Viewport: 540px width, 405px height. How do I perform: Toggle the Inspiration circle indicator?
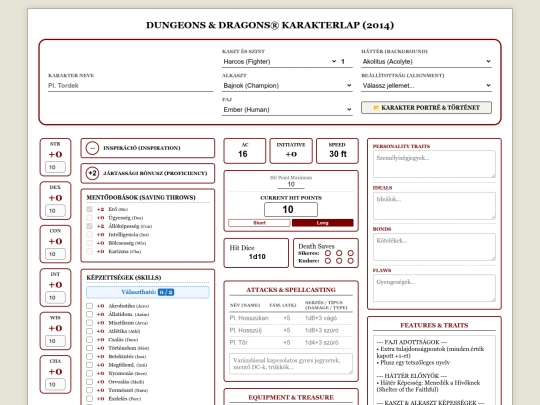coord(92,148)
